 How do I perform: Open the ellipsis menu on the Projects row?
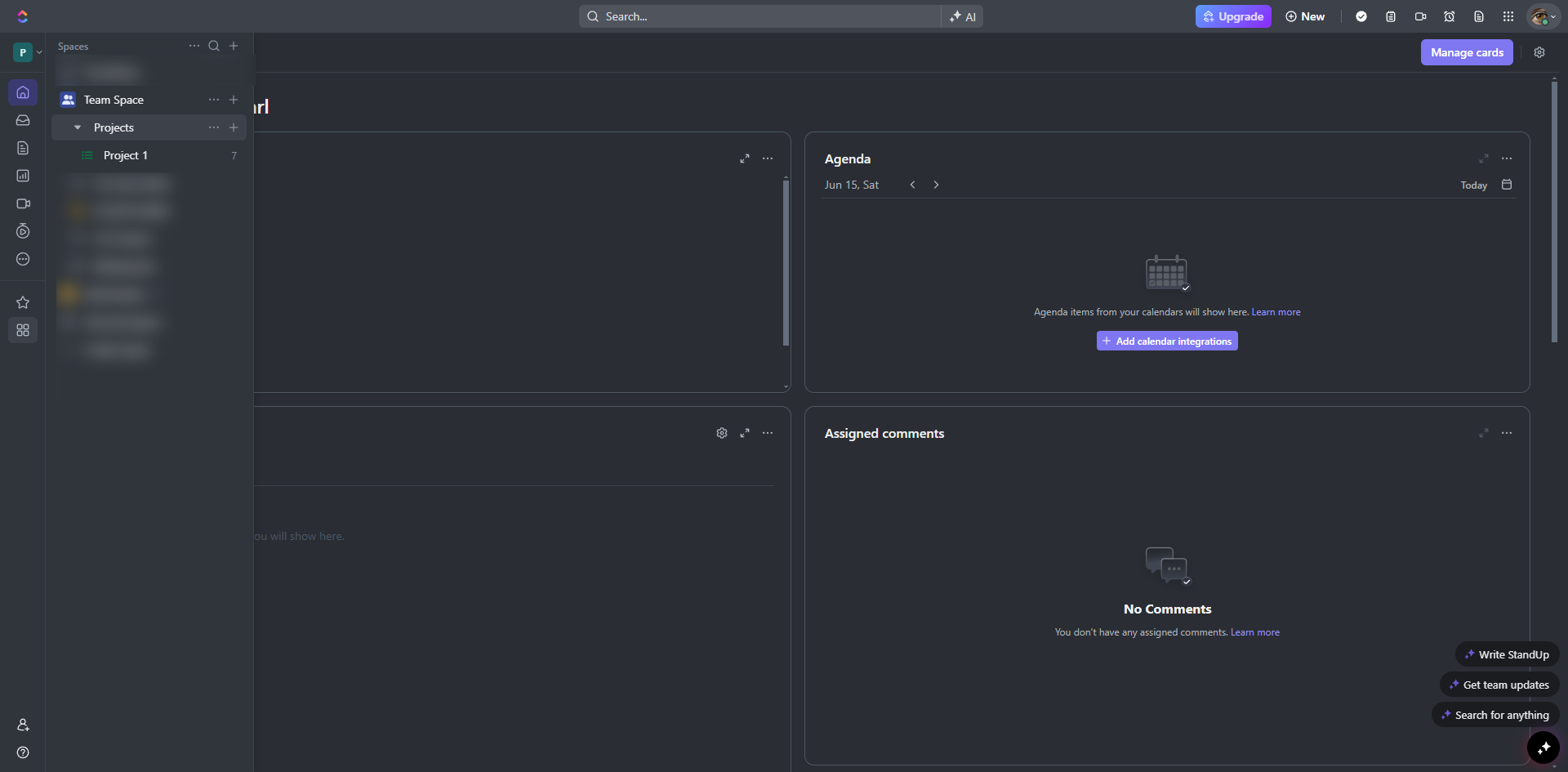click(x=214, y=127)
